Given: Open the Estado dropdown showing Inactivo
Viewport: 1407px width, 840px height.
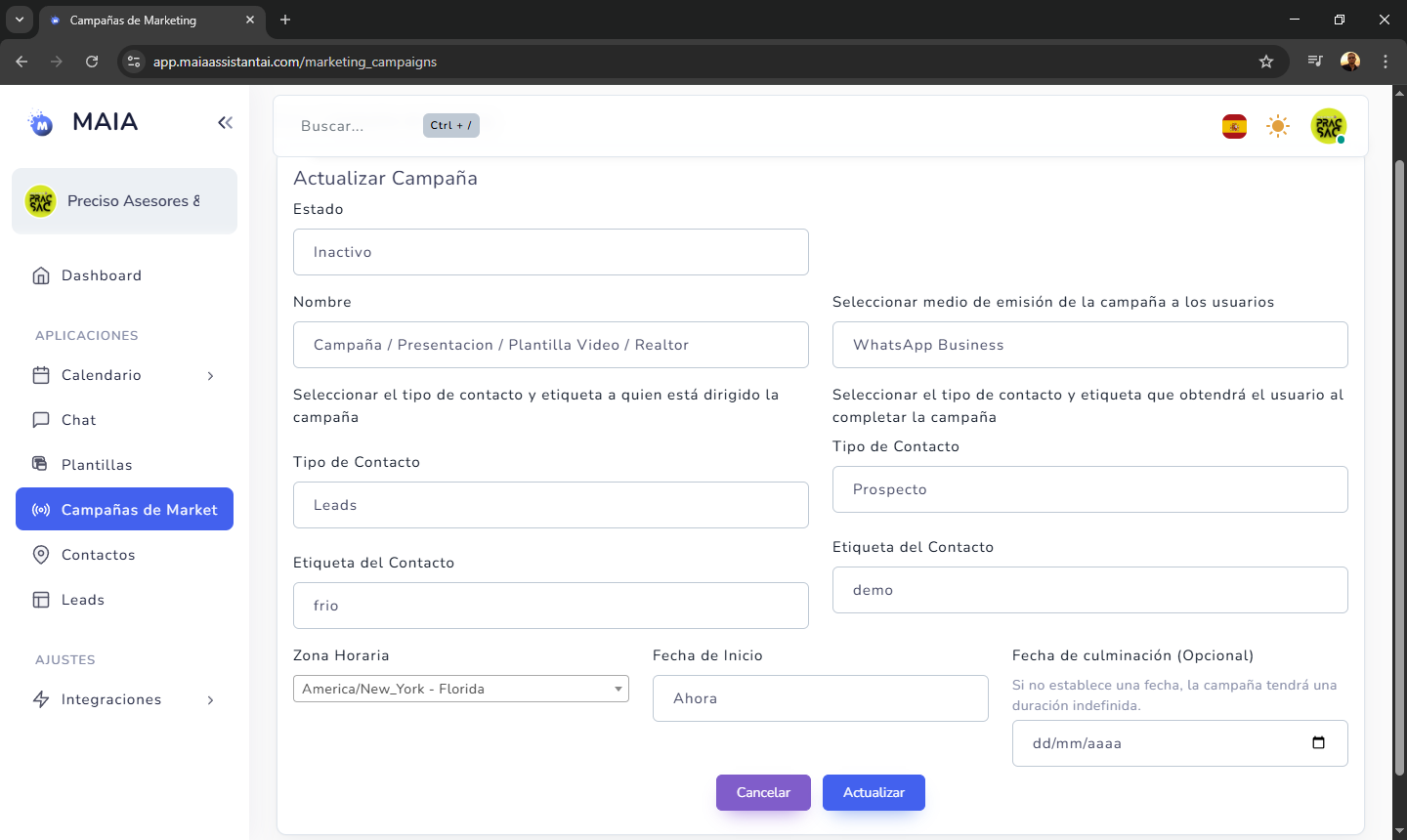Looking at the screenshot, I should (550, 252).
